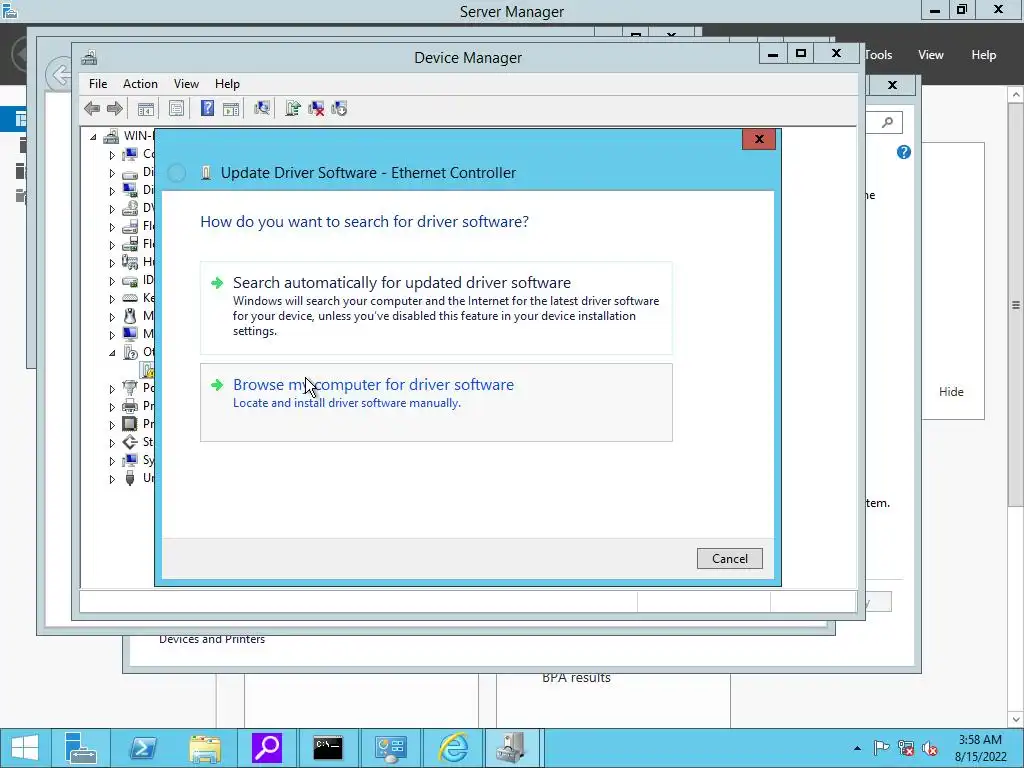
Task: Open Server Manager Help menu
Action: coord(984,55)
